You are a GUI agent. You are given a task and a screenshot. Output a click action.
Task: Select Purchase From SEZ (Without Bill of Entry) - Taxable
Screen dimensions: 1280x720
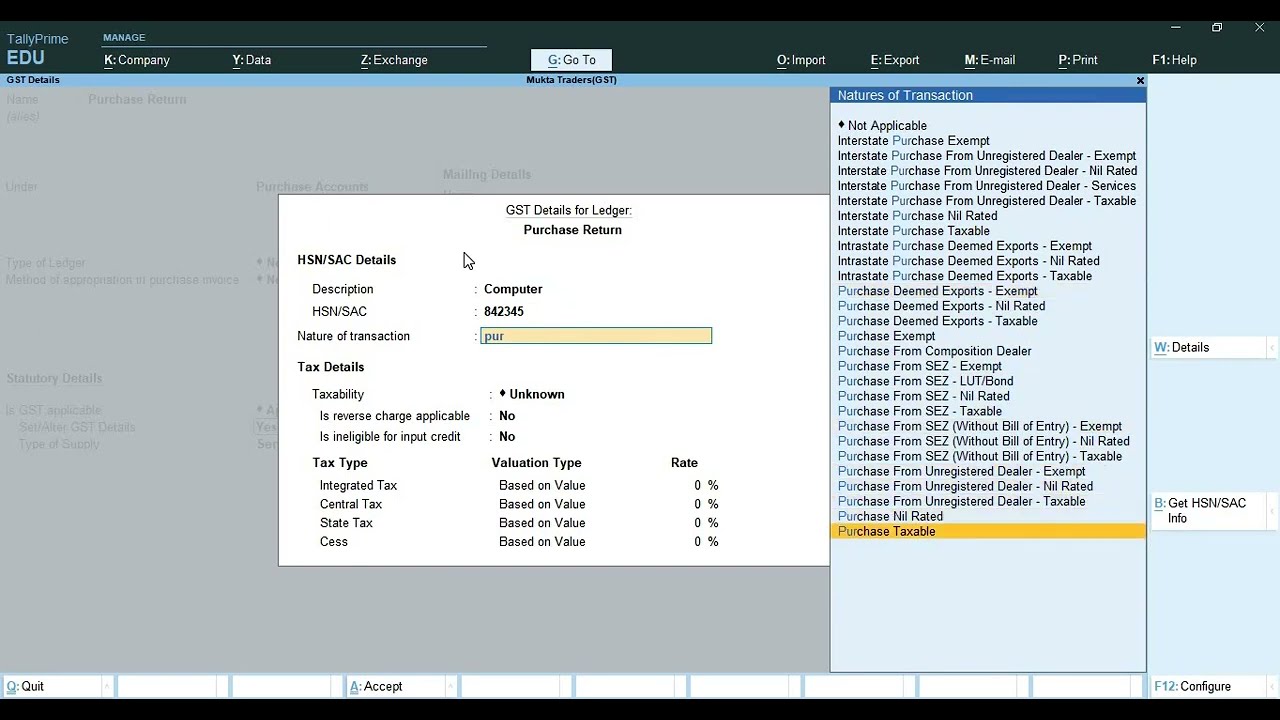coord(988,456)
